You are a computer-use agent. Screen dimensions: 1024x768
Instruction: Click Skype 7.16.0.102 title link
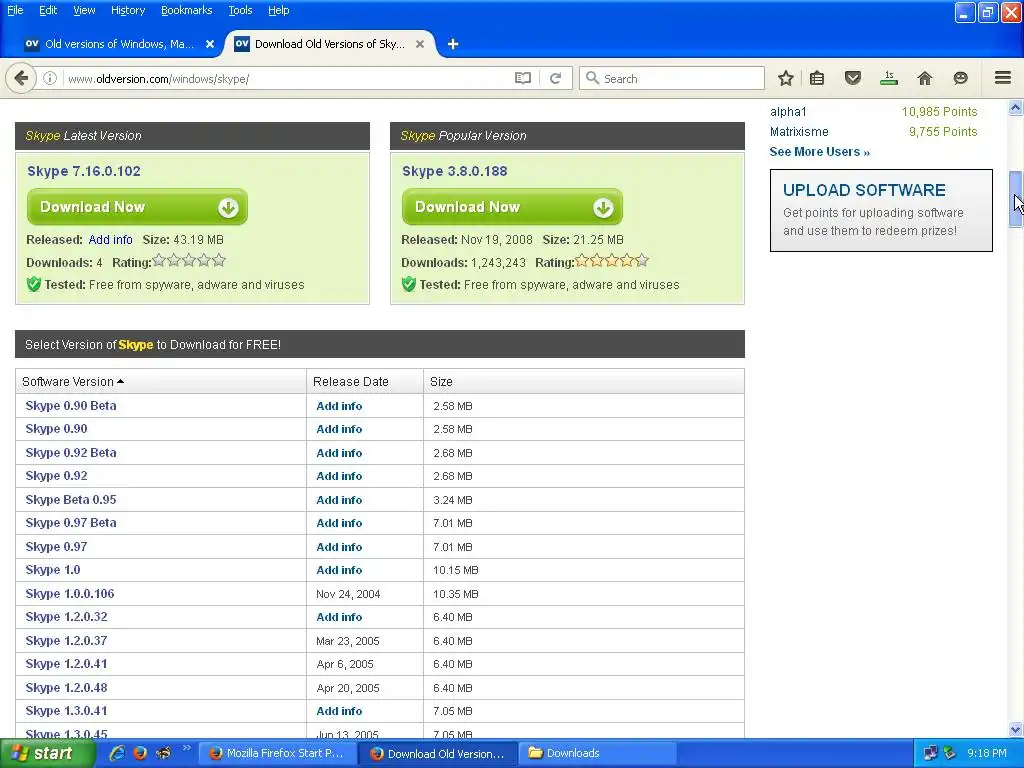tap(84, 171)
